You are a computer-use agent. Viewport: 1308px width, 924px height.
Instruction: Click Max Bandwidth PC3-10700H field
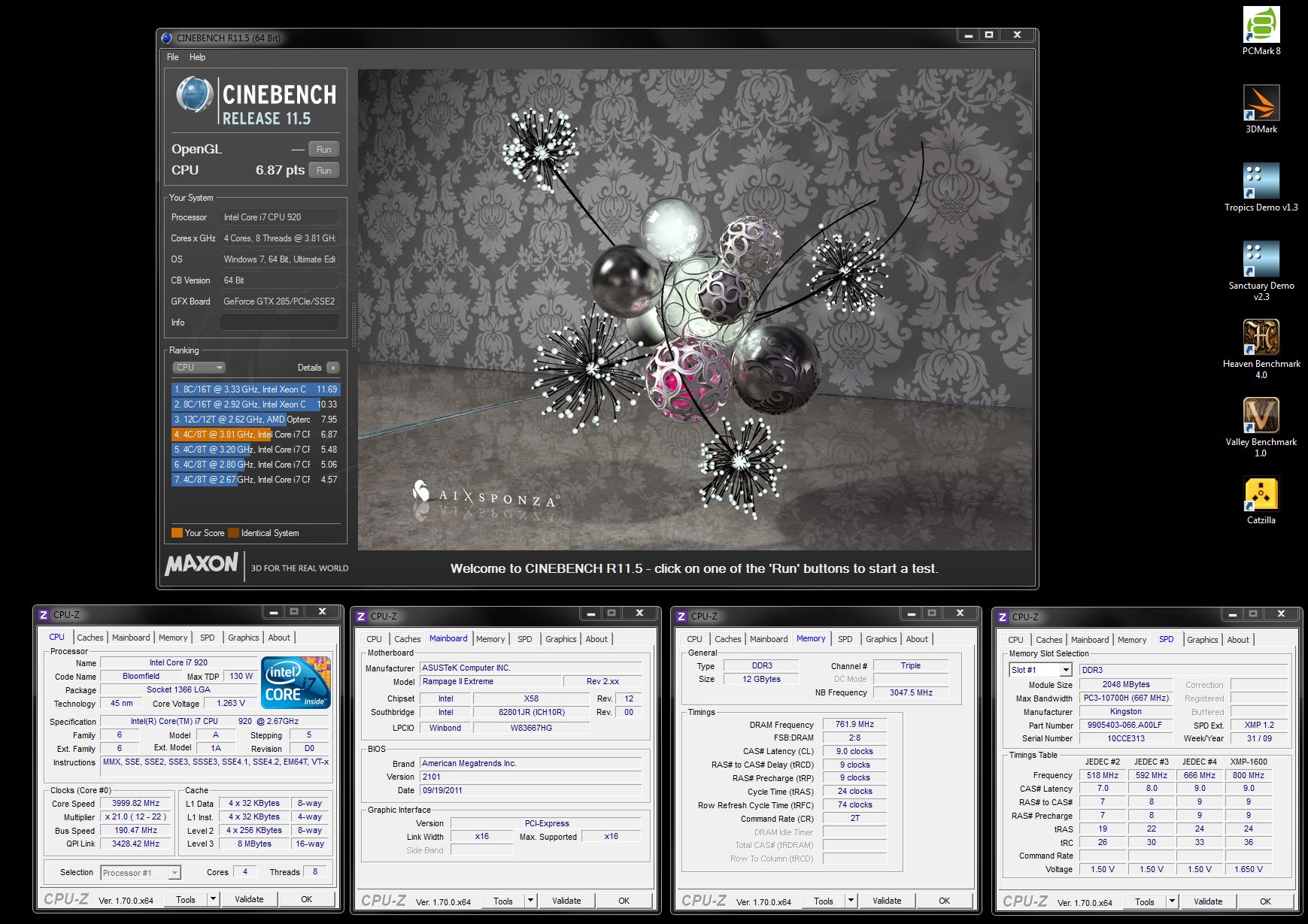1126,698
